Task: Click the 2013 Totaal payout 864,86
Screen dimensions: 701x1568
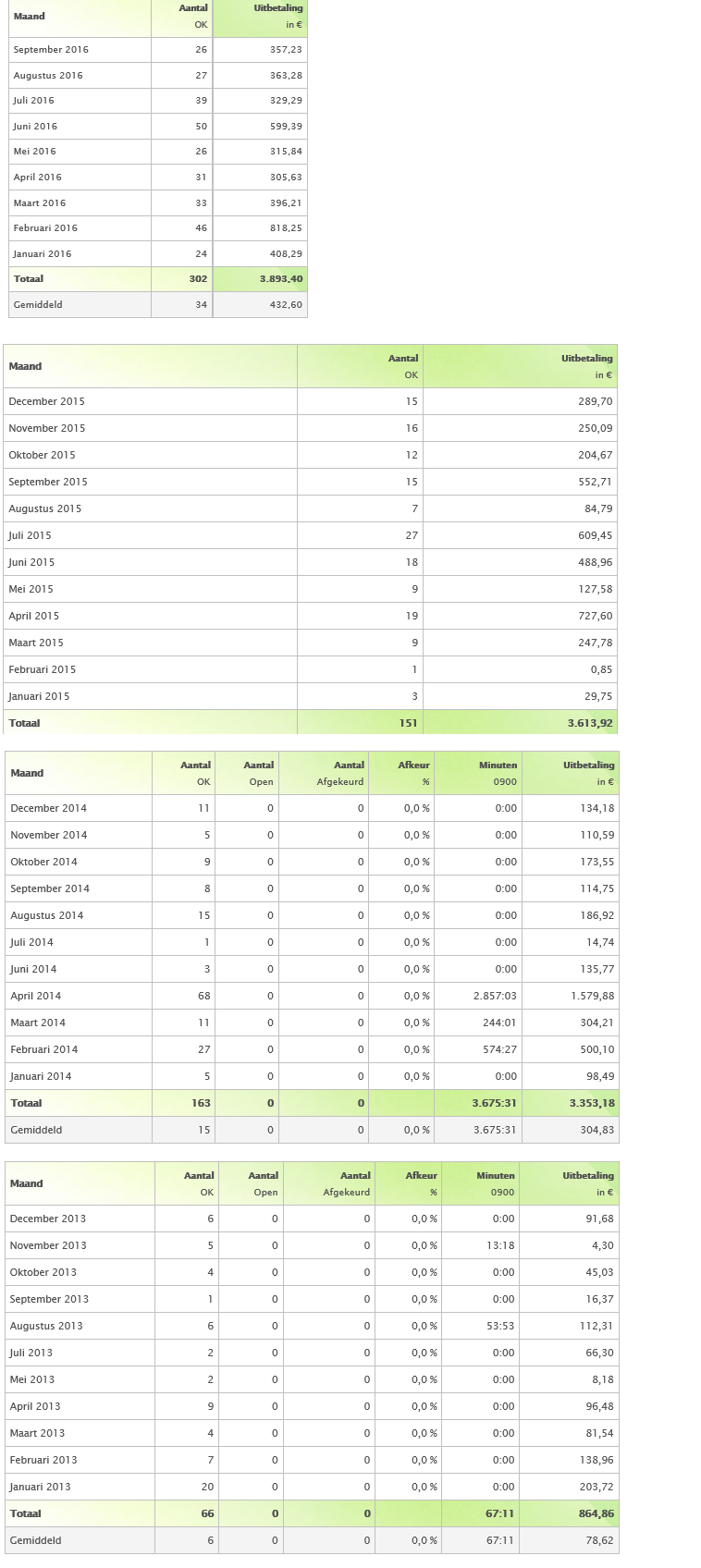Action: [595, 1514]
